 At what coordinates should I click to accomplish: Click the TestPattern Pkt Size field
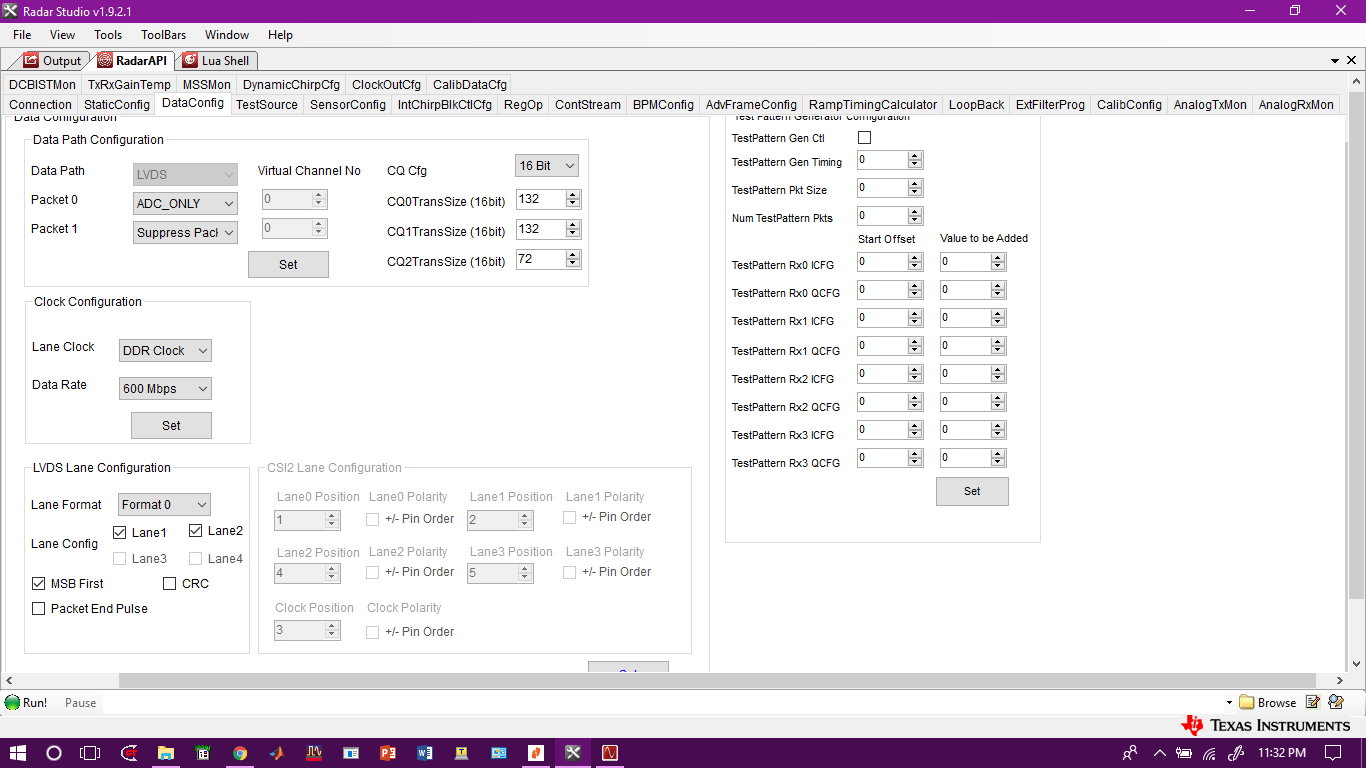[x=883, y=188]
